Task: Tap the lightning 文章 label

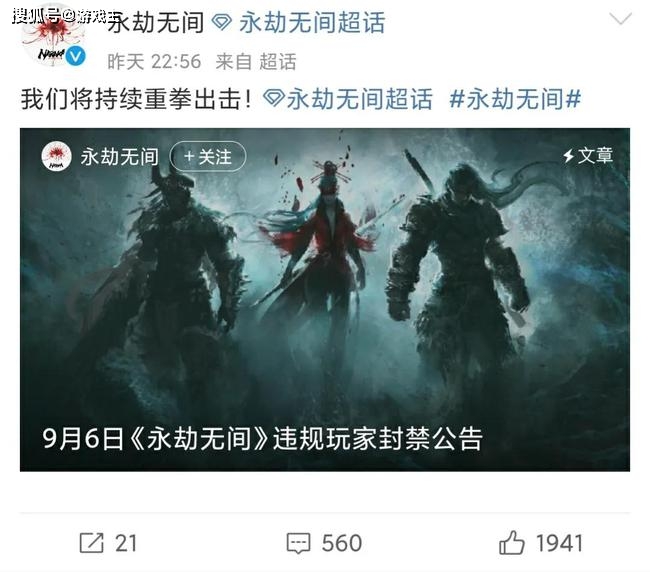Action: [x=588, y=155]
